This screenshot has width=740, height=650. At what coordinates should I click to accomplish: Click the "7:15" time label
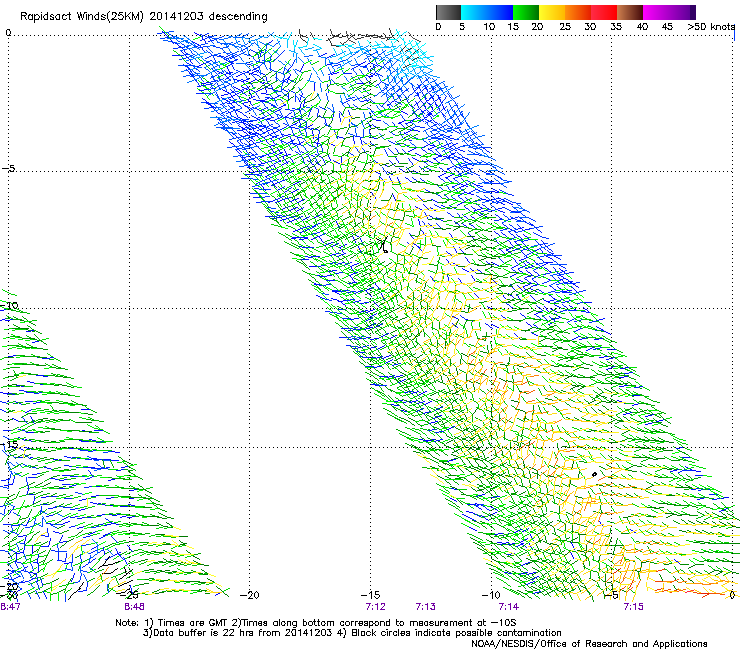(633, 607)
